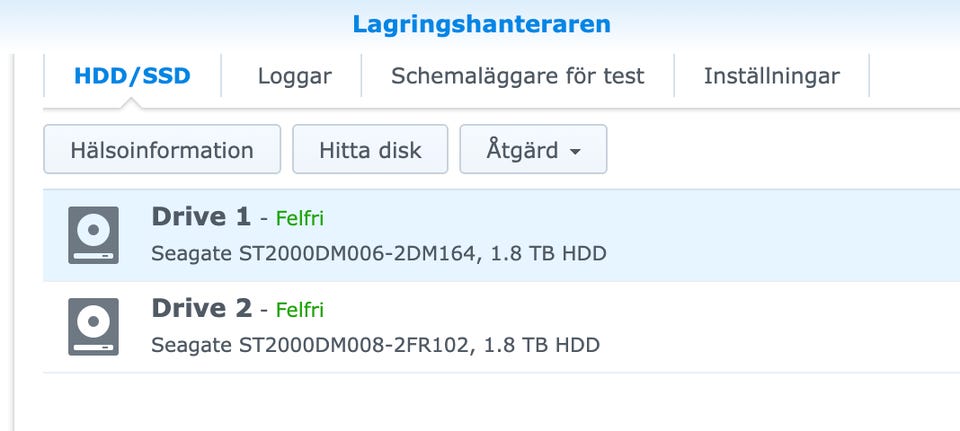Go to Schemaläggare för test tab
Viewport: 960px width, 431px height.
517,76
